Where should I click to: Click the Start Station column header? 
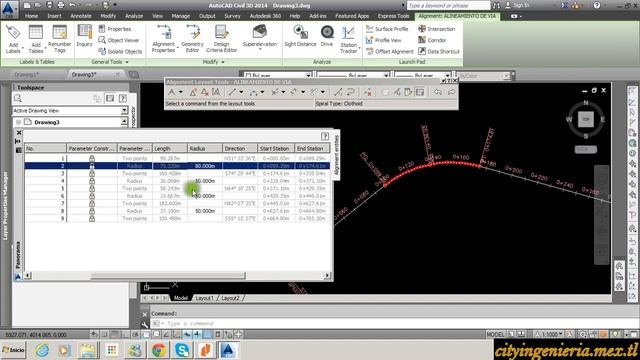(276, 149)
